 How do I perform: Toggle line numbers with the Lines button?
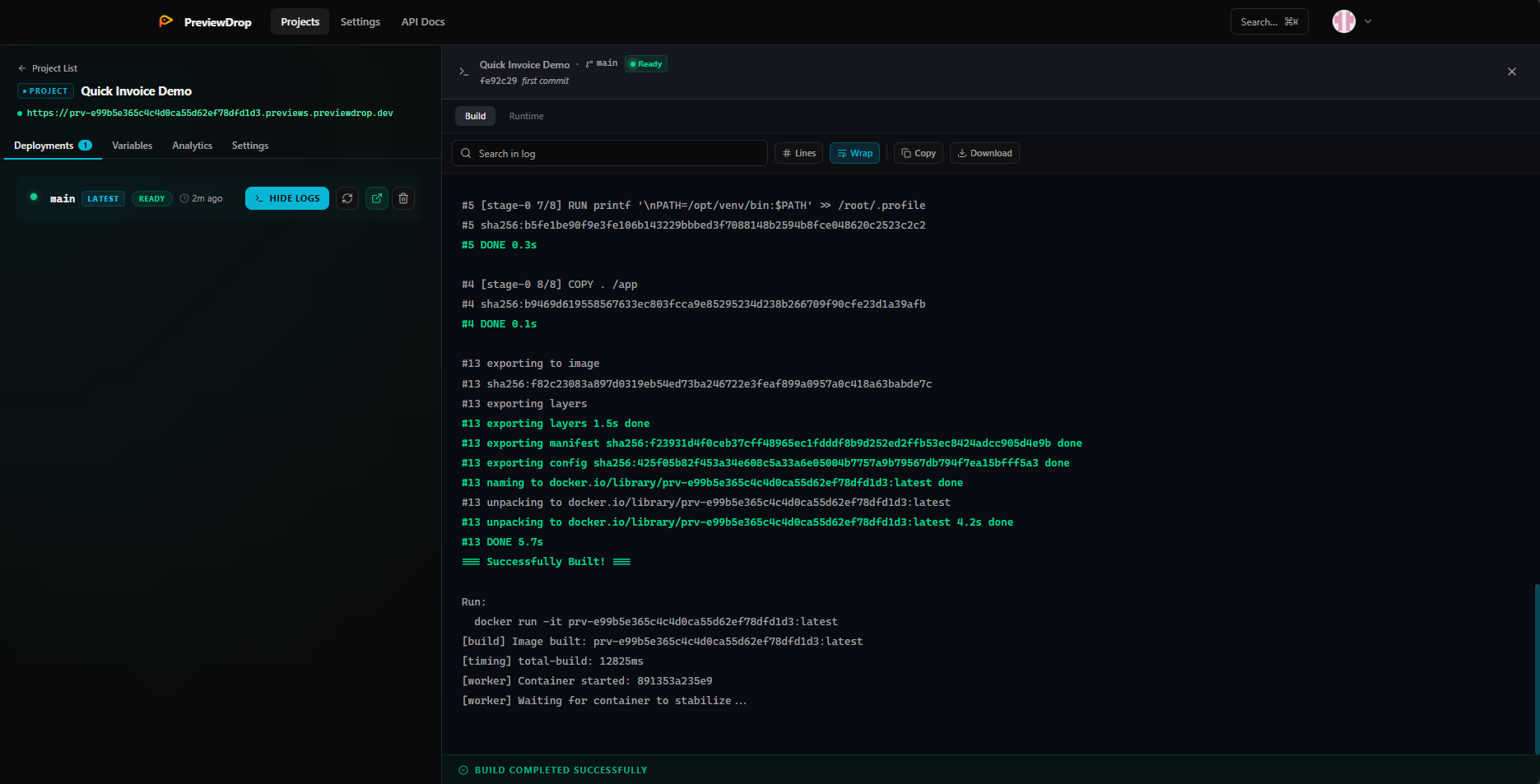[798, 153]
